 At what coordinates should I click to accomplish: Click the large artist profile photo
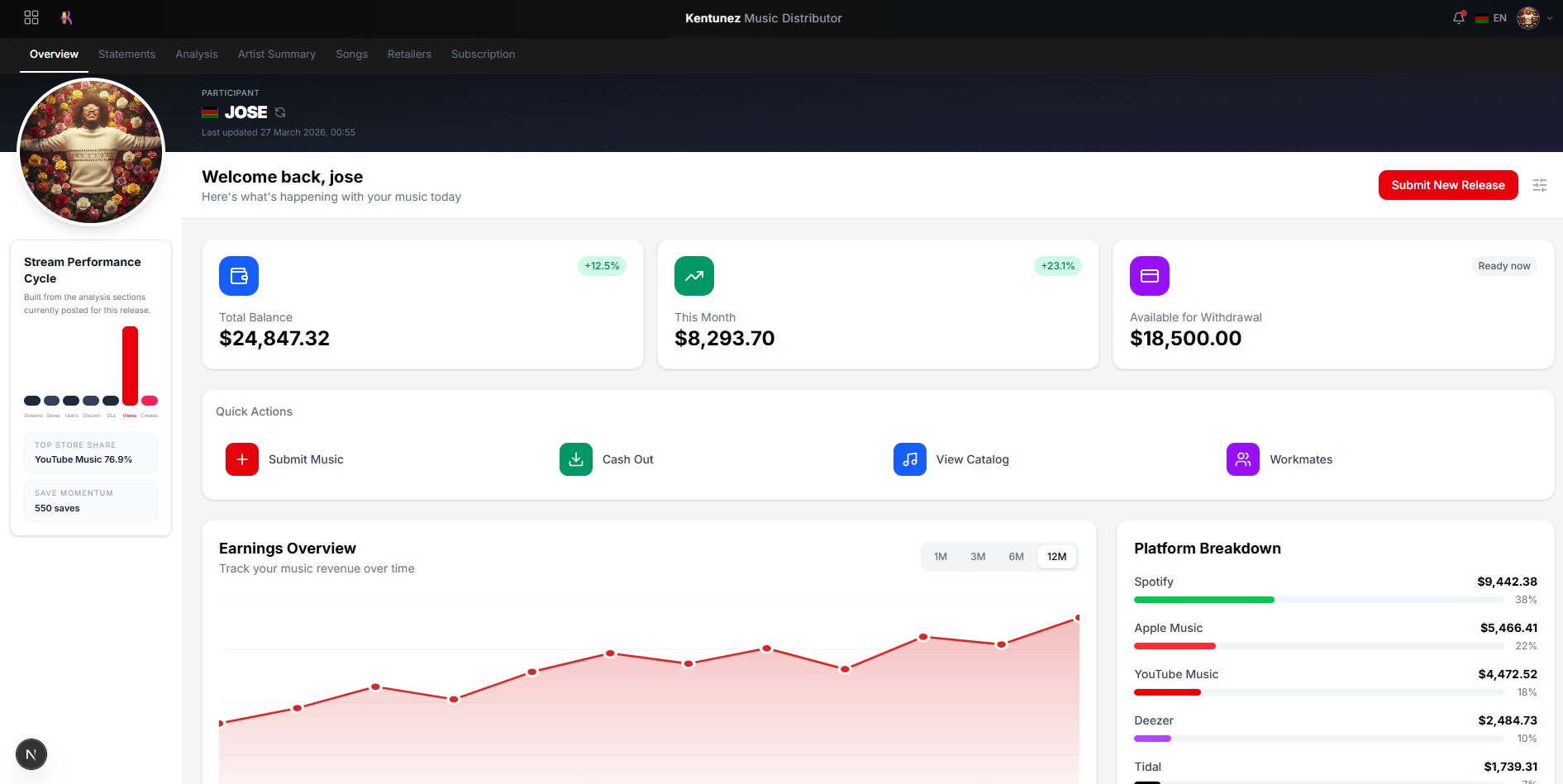(x=91, y=151)
